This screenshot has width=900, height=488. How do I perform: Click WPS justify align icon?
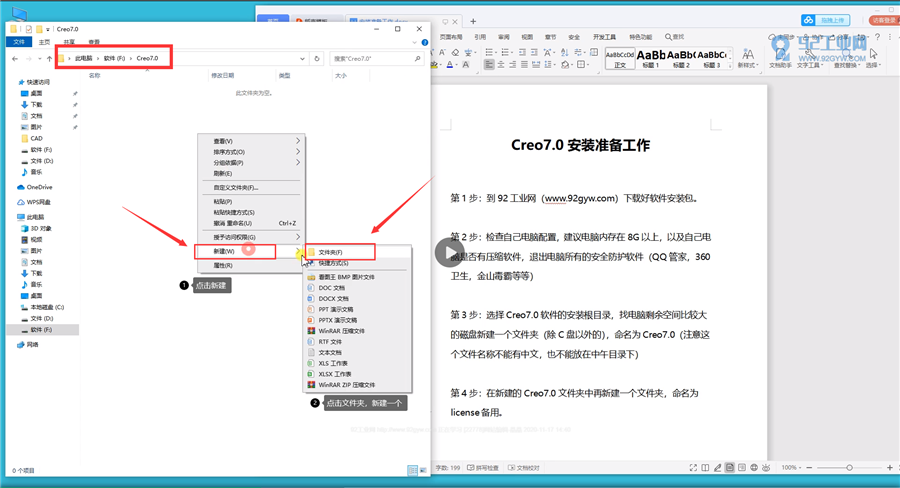(524, 65)
